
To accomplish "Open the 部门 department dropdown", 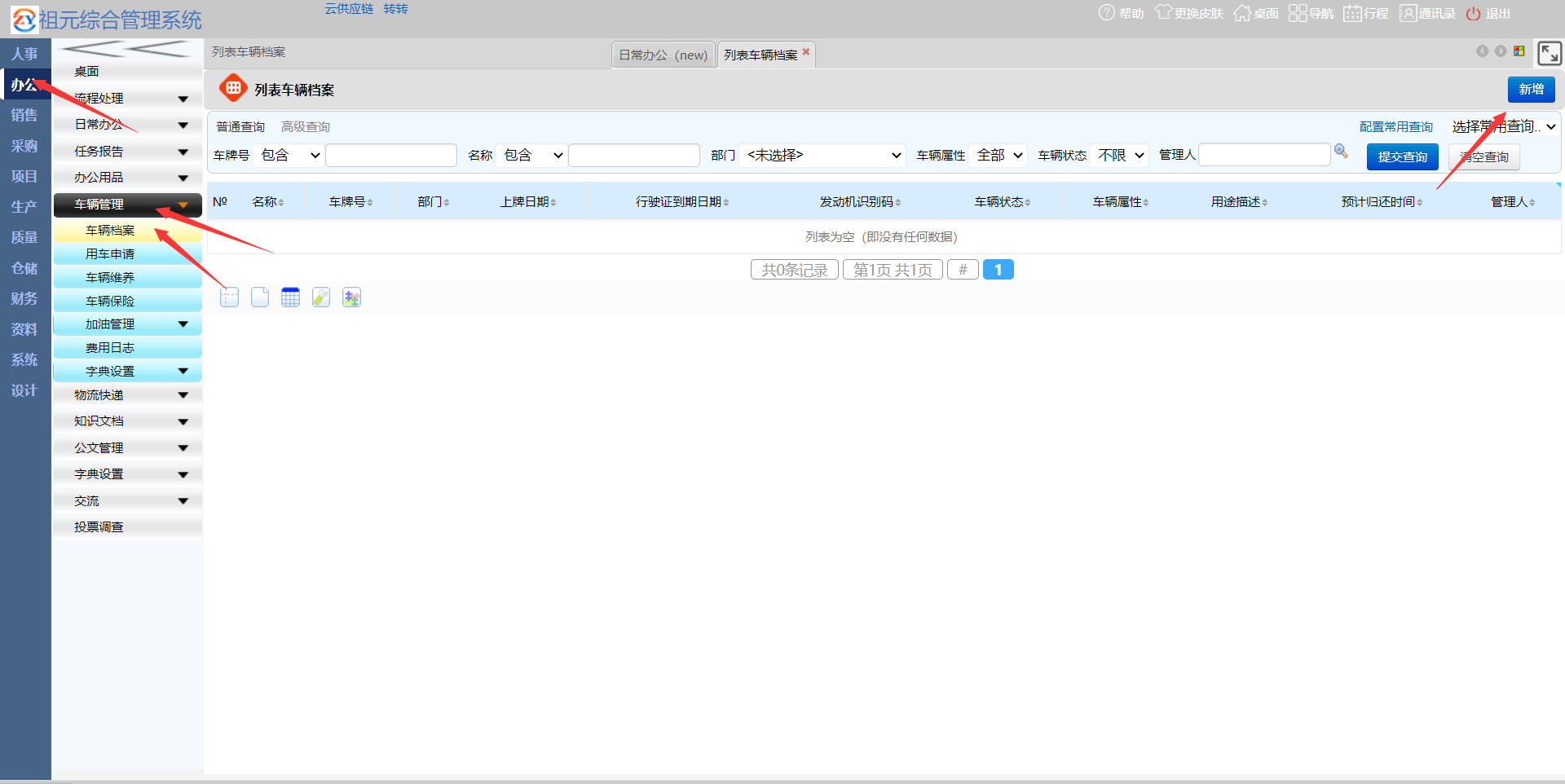I will 823,155.
